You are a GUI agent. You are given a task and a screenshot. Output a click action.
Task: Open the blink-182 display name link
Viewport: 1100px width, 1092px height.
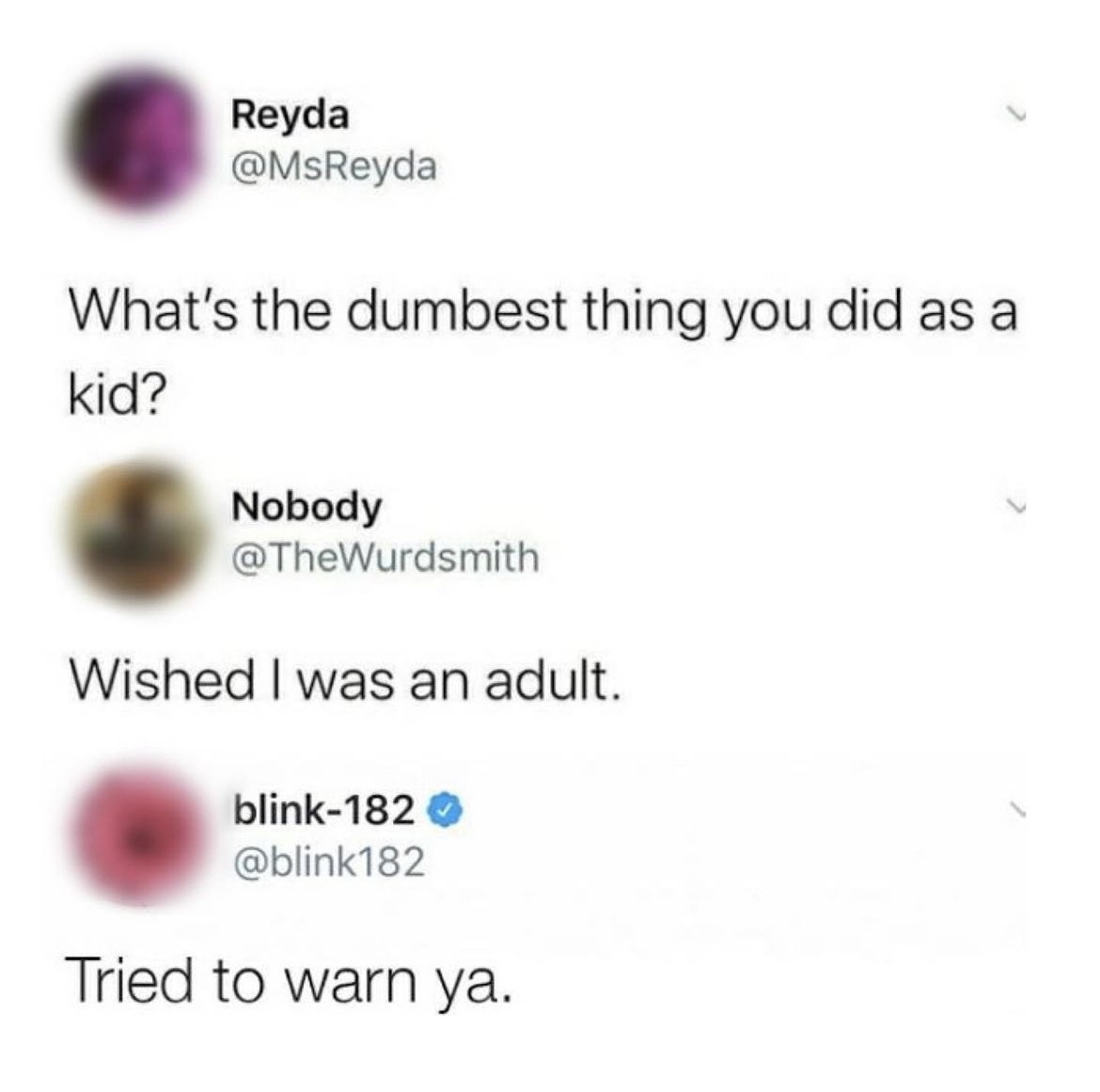point(323,811)
